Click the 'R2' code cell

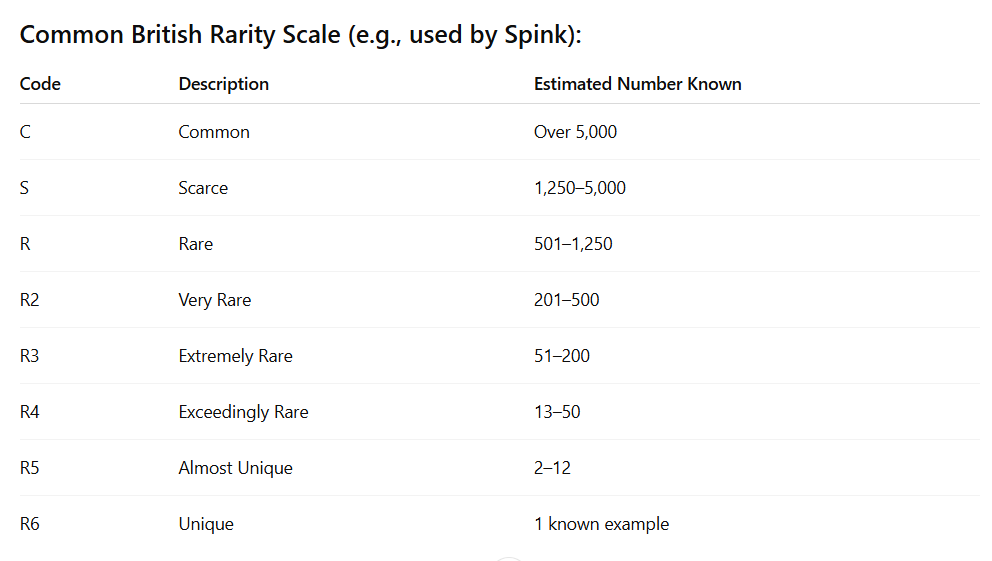coord(30,300)
